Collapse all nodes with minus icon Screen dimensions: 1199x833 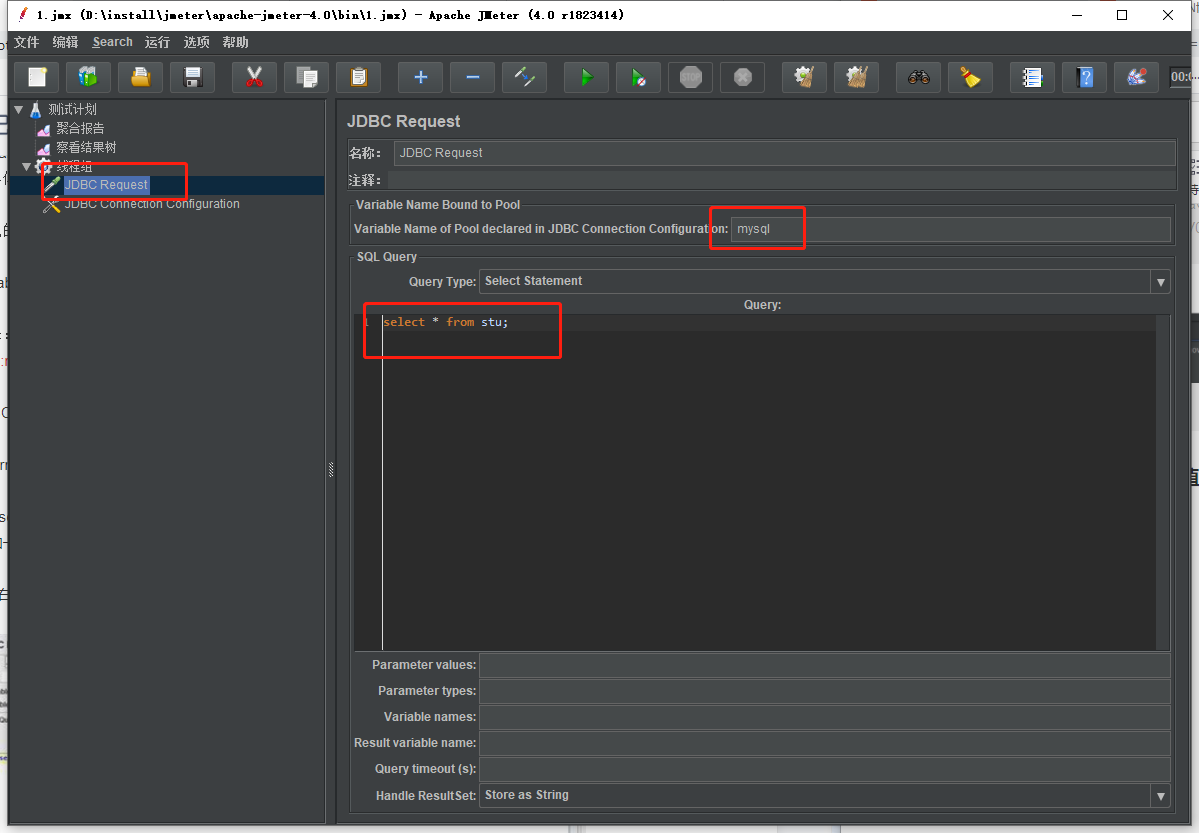tap(472, 77)
